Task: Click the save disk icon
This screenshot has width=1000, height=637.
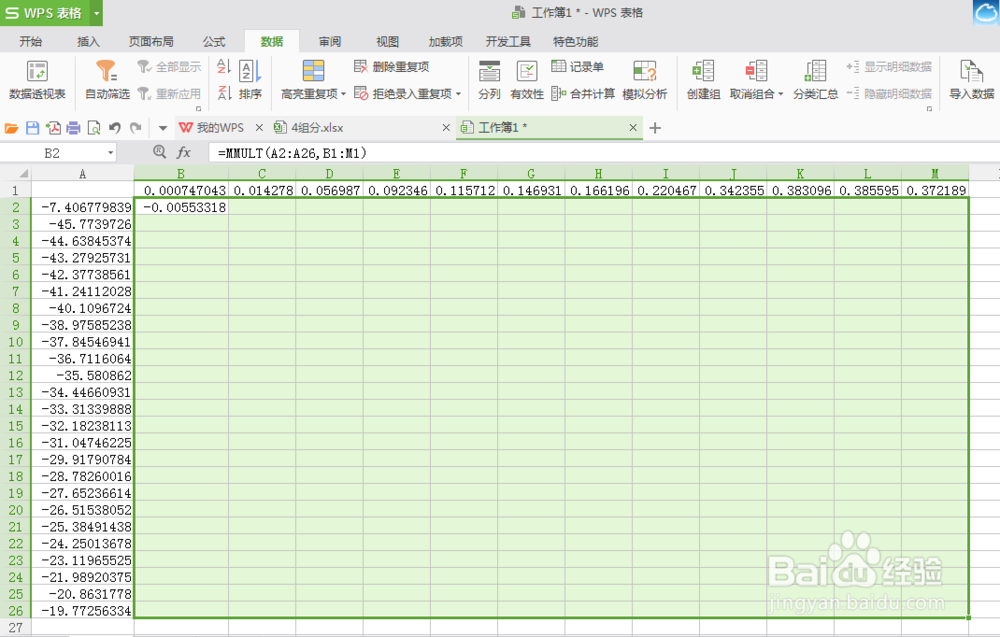Action: (33, 128)
